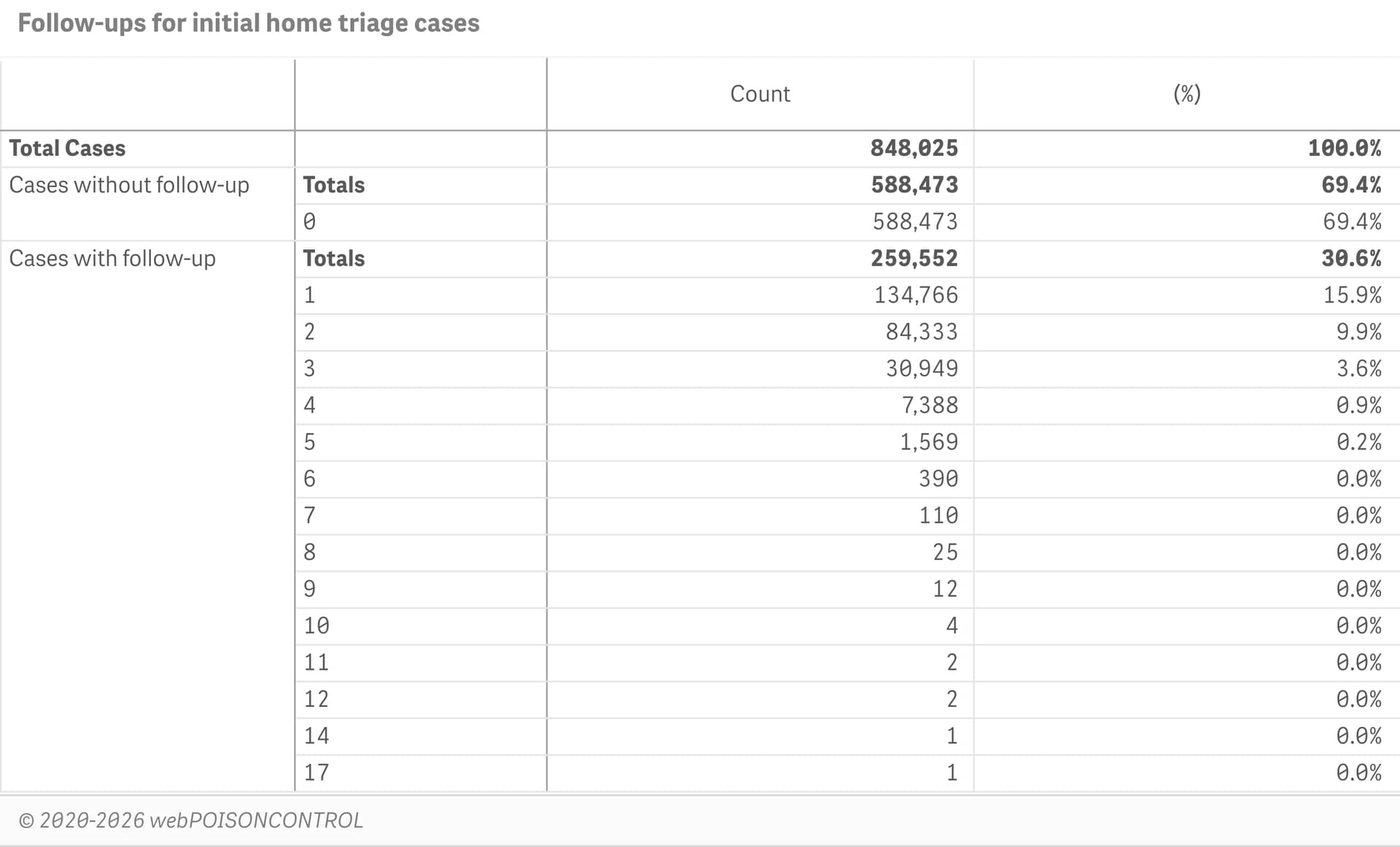Select the 588,473 count for zero follow-ups
The width and height of the screenshot is (1400, 847).
(916, 222)
